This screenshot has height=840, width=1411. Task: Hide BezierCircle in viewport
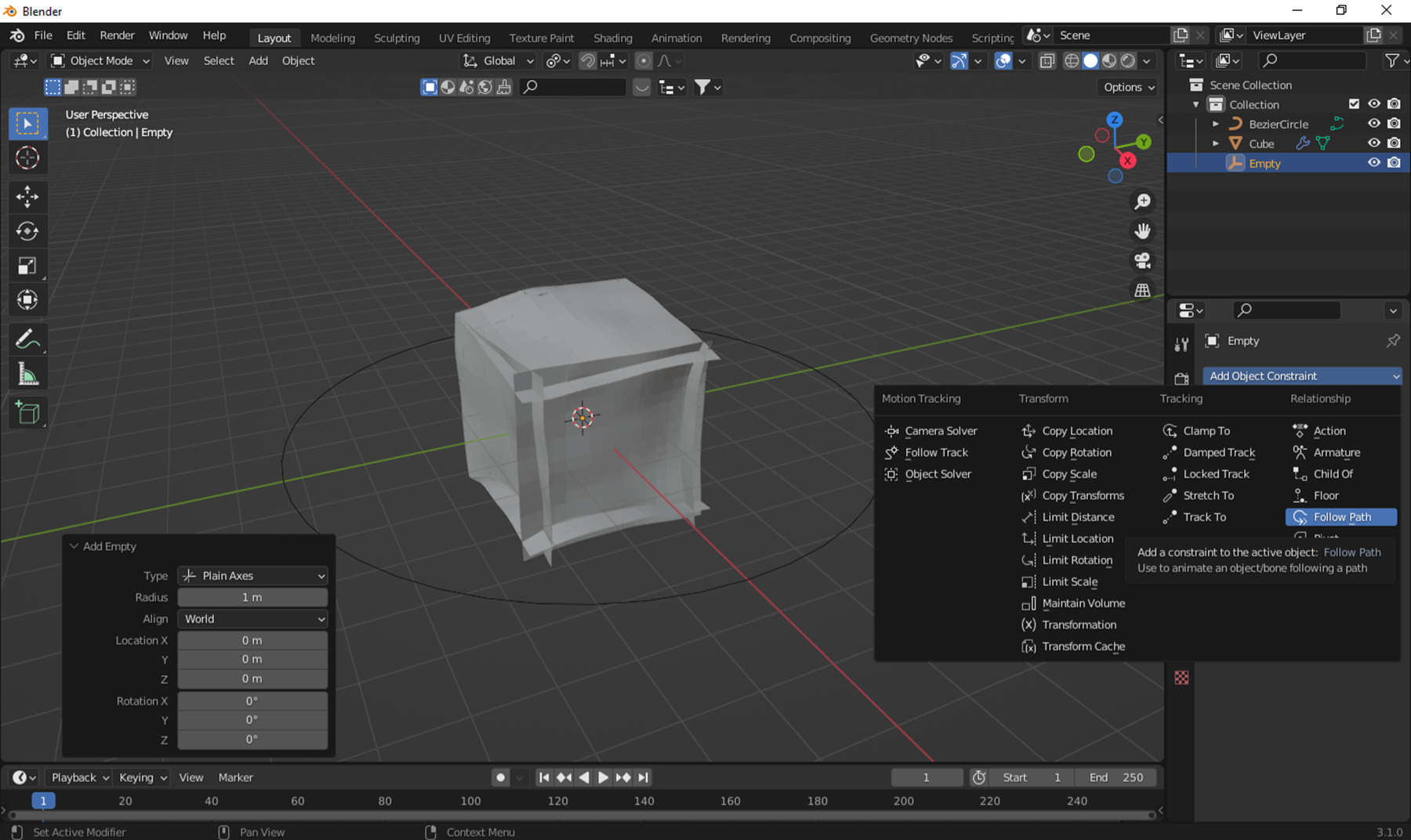coord(1373,124)
